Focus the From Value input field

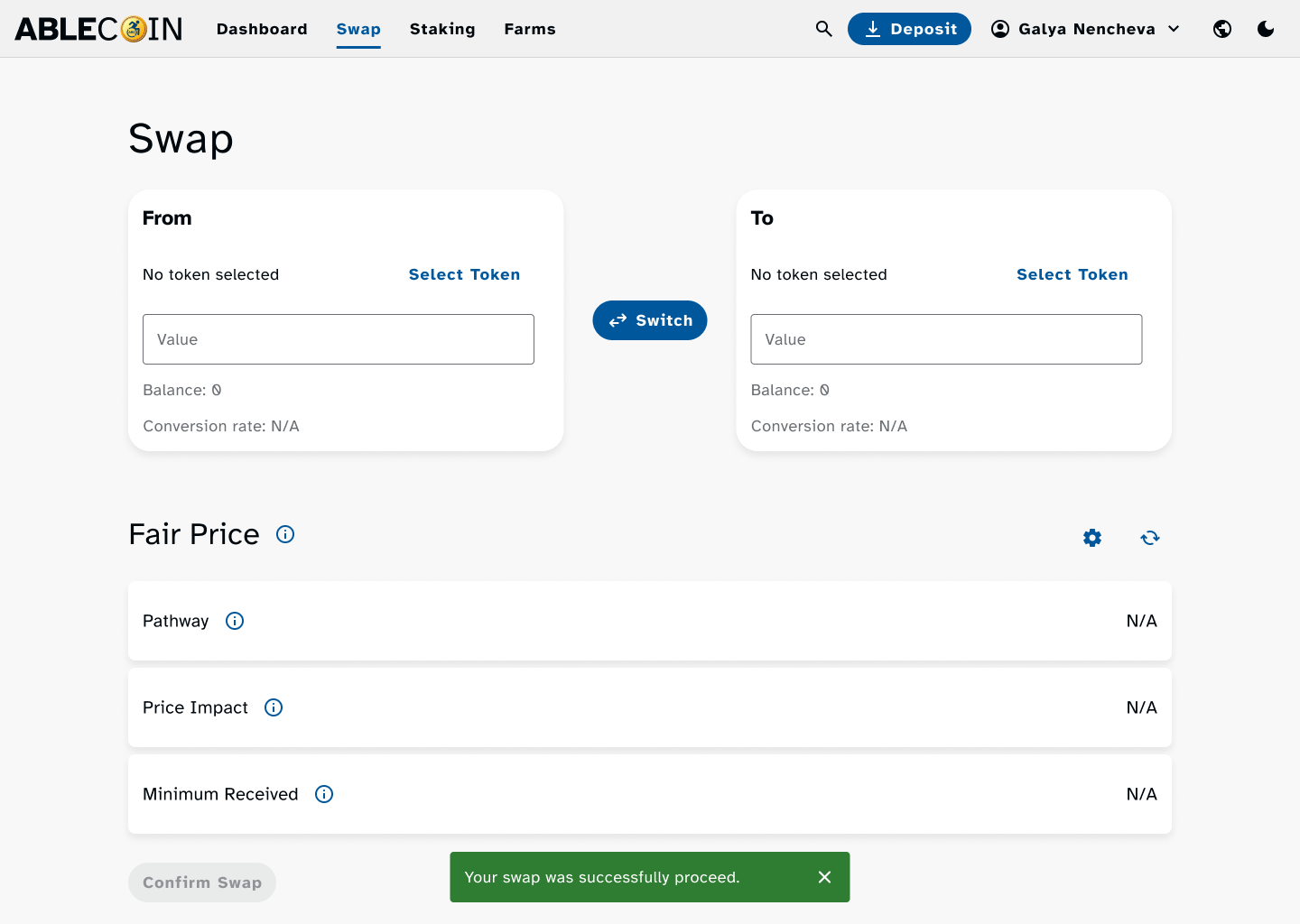coord(339,339)
